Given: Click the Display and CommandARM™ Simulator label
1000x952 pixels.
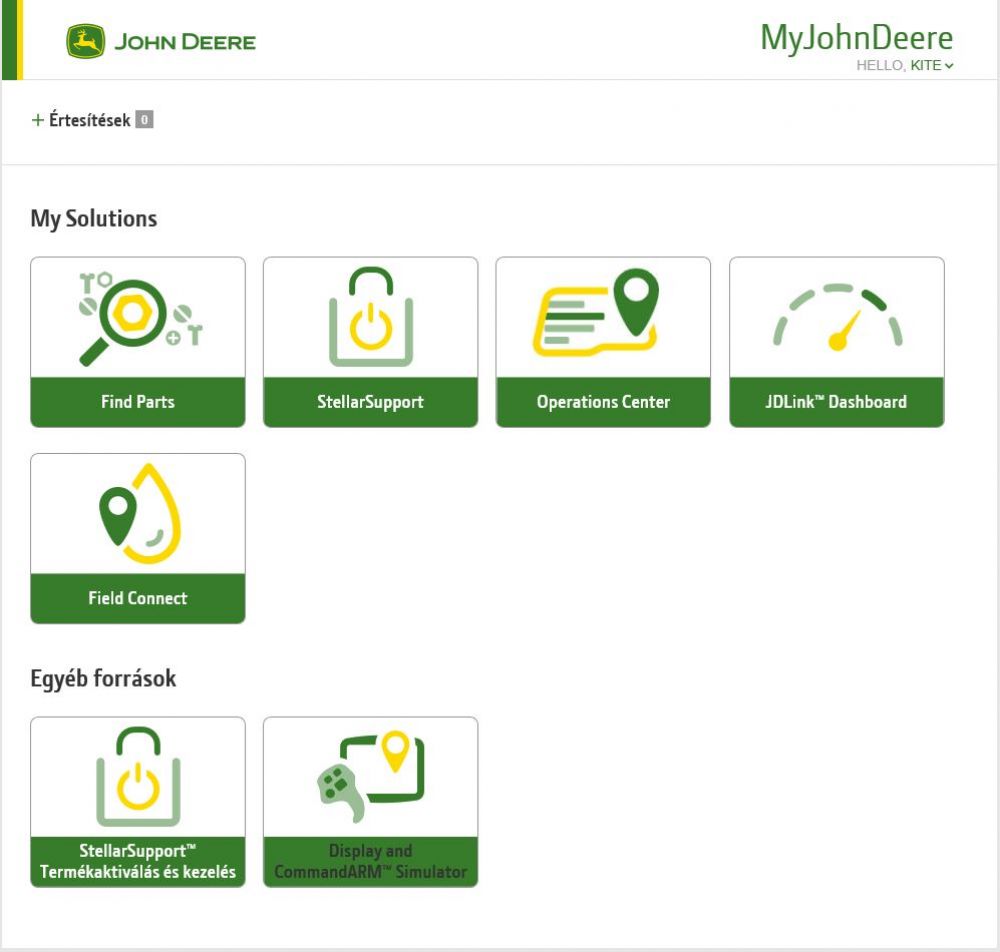Looking at the screenshot, I should pos(371,861).
